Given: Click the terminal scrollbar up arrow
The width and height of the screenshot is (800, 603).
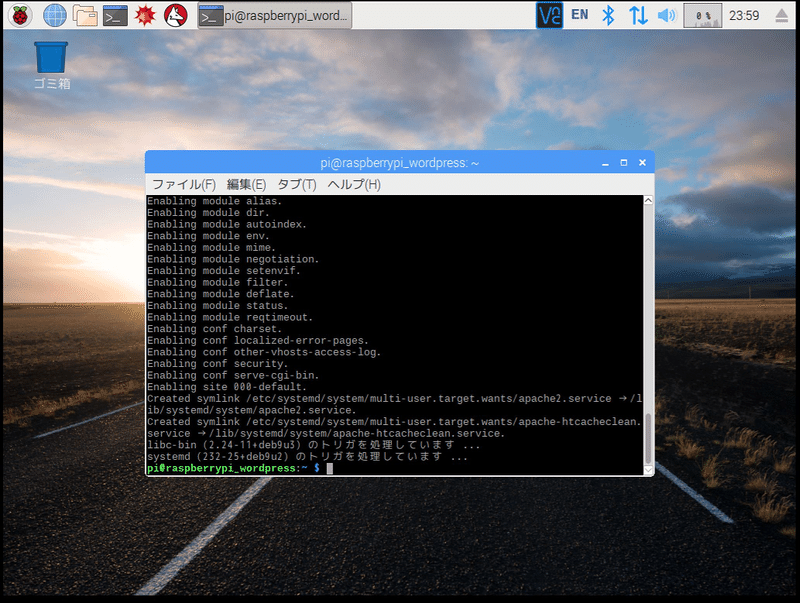Looking at the screenshot, I should coord(648,200).
